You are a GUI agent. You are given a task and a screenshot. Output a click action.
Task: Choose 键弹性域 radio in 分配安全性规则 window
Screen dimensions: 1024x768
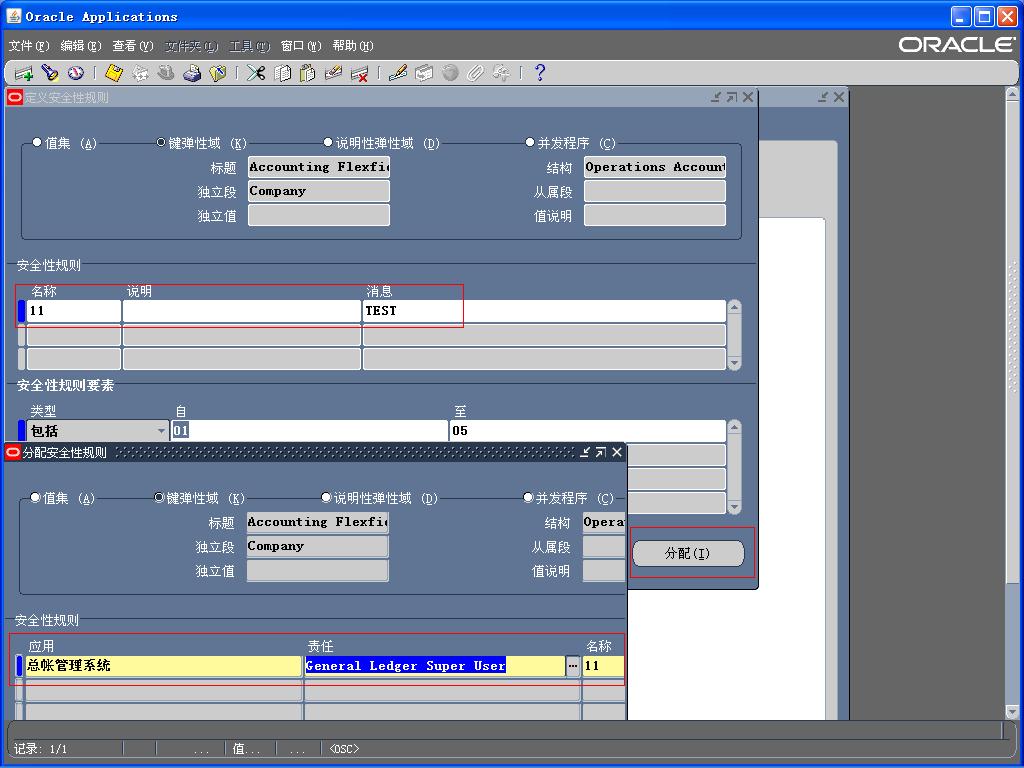coord(159,498)
